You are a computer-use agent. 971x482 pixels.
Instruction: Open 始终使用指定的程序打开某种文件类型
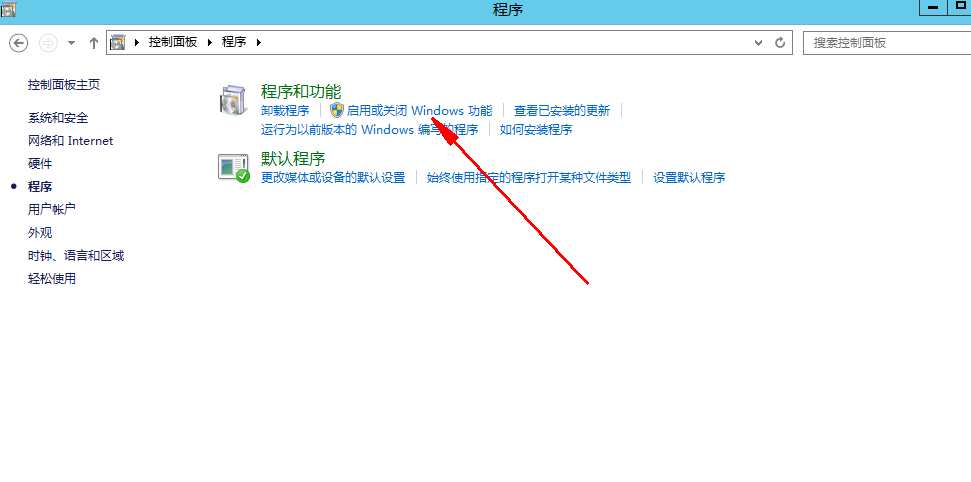tap(529, 178)
